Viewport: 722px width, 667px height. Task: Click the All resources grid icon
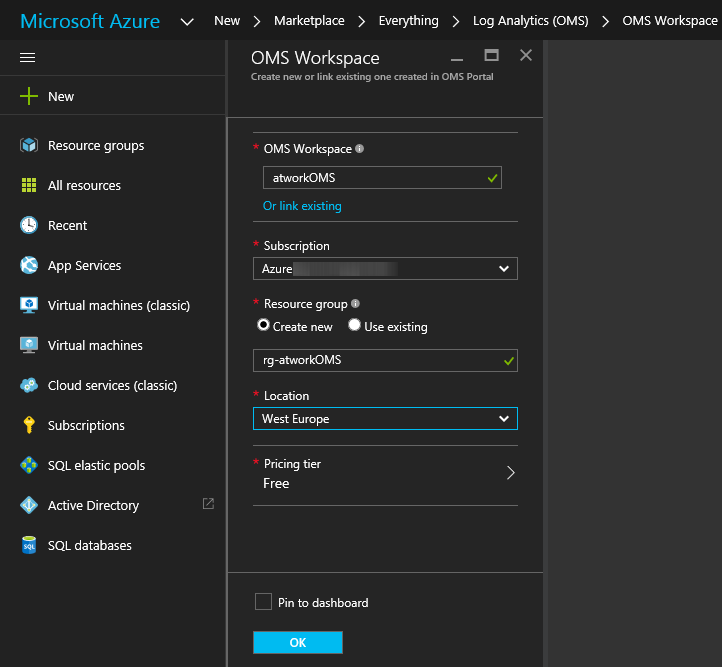tap(29, 186)
